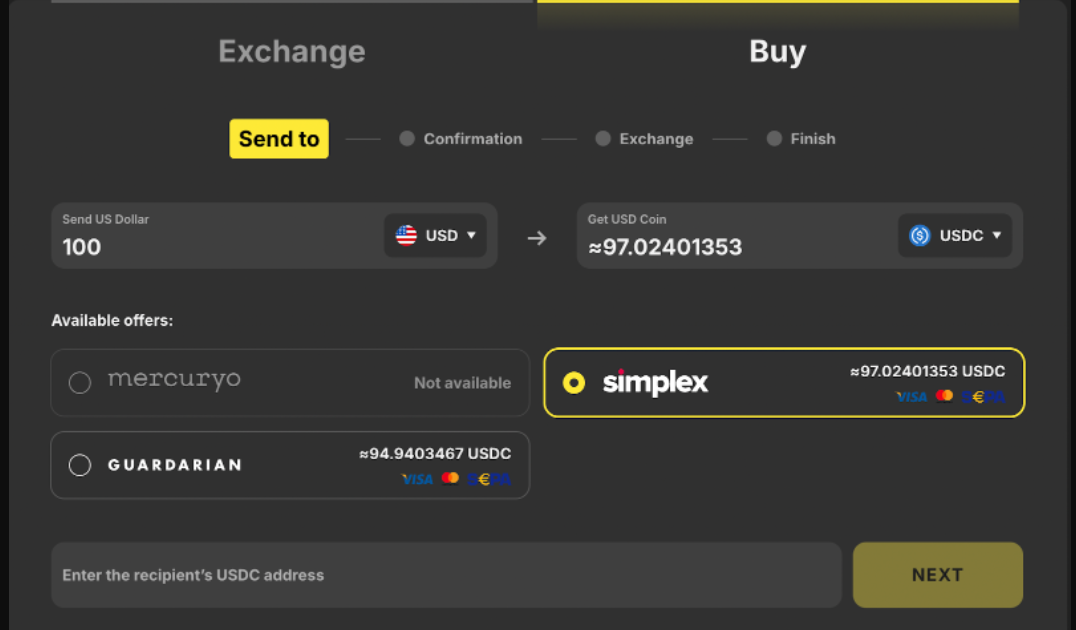Select the Mercuryo radio button
Viewport: 1076px width, 630px height.
pos(80,382)
